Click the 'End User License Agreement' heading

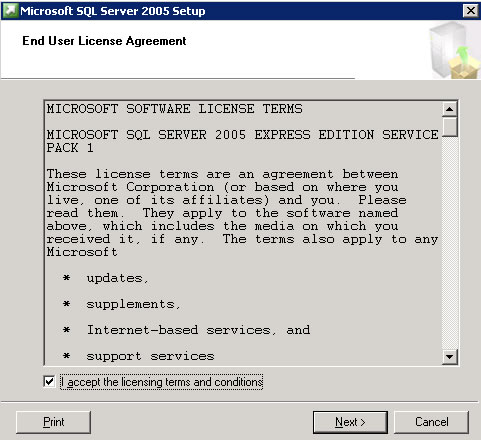coord(104,41)
